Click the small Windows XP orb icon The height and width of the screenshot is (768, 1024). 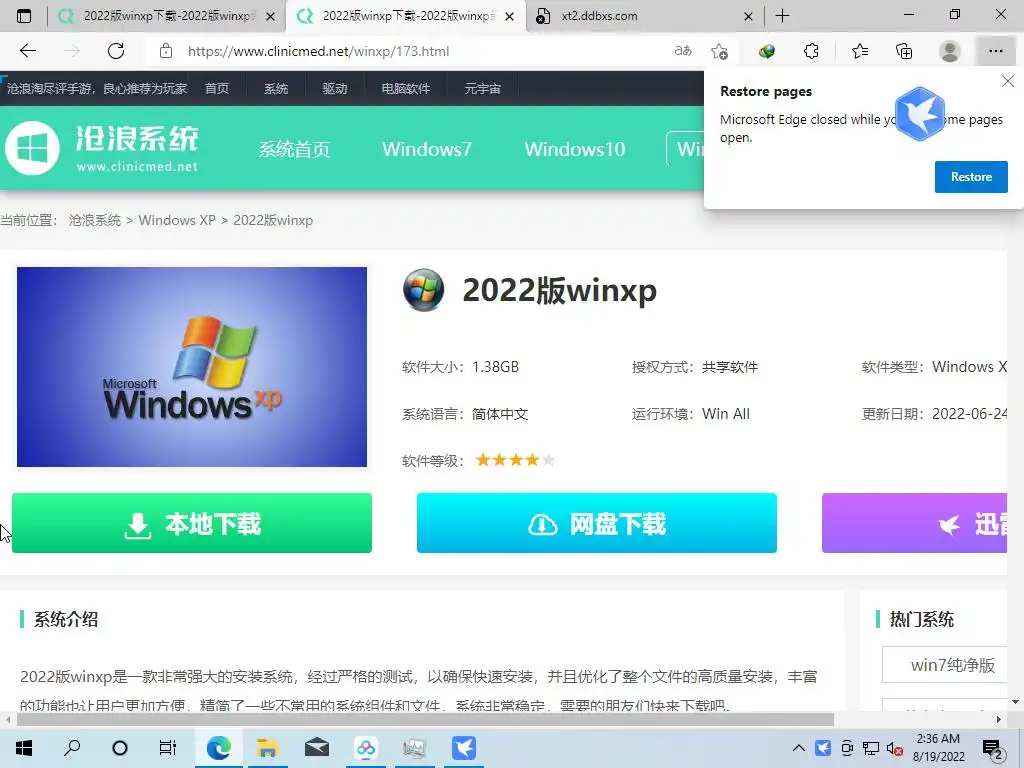tap(424, 290)
